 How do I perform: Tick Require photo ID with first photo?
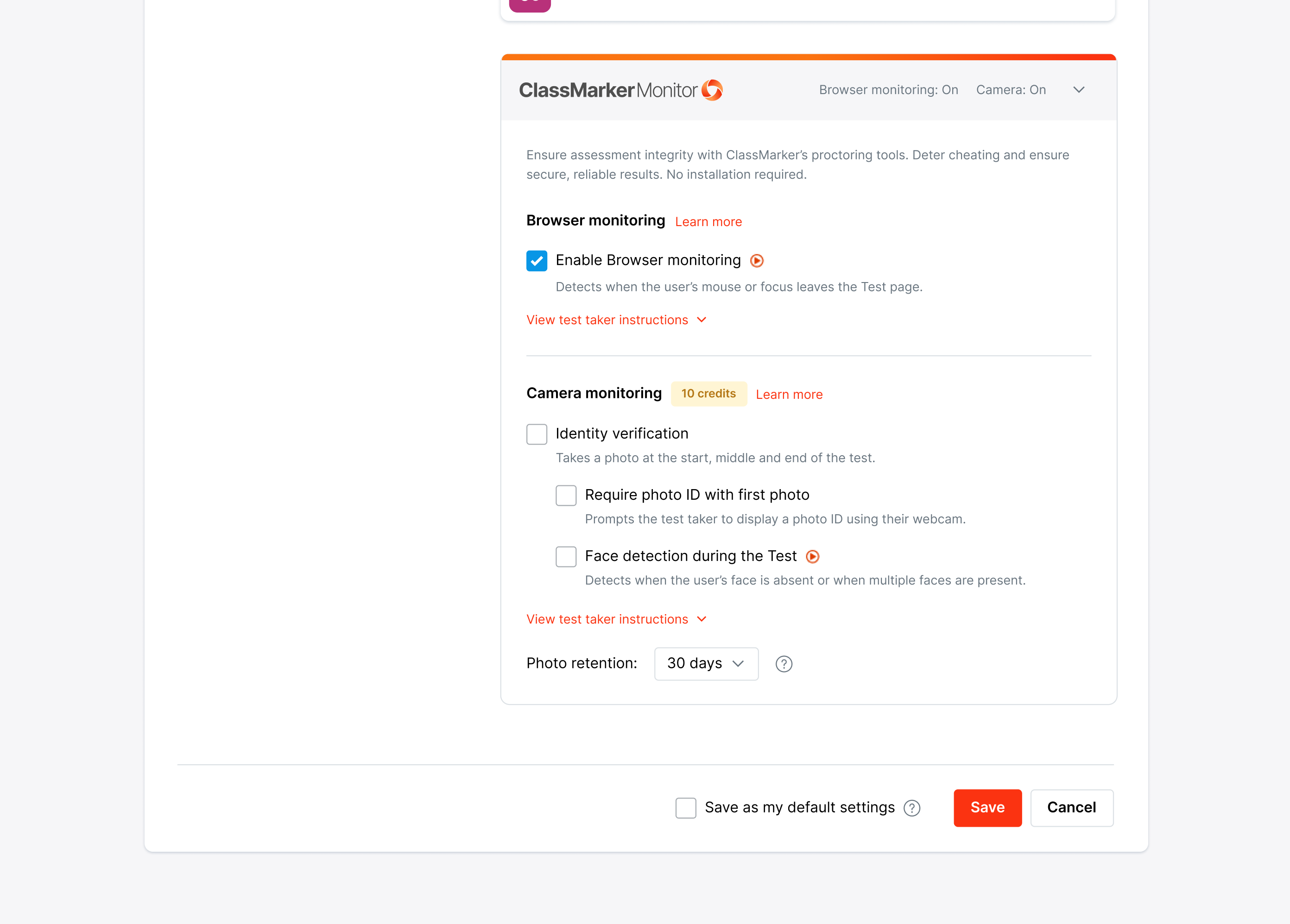point(565,495)
